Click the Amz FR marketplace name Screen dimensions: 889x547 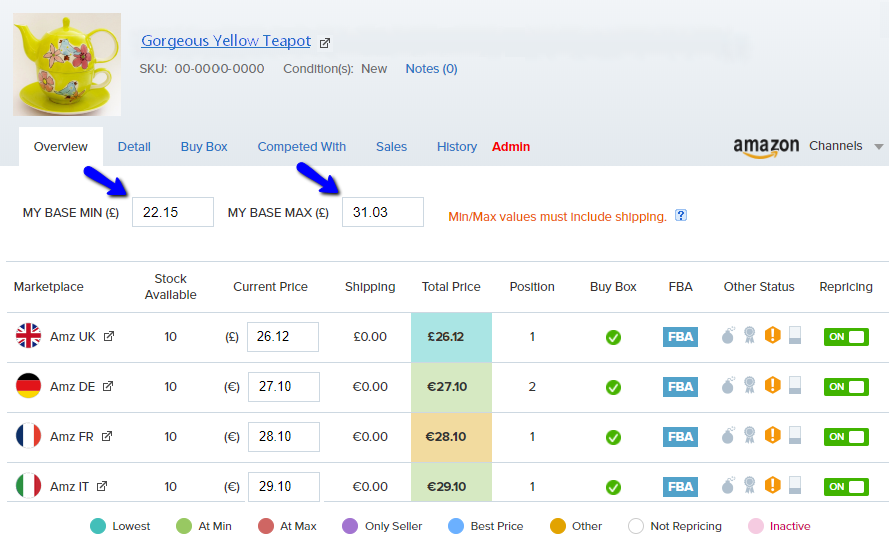[71, 436]
